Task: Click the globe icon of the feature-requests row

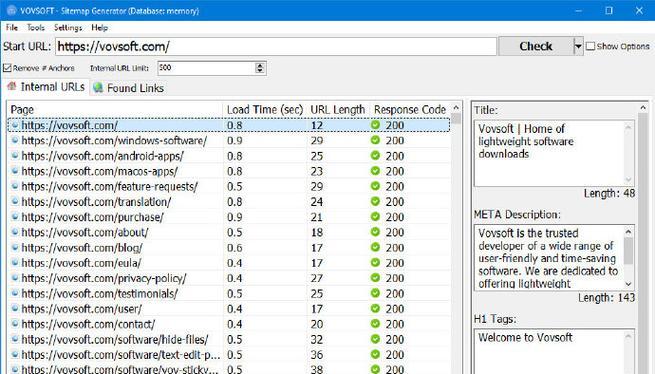Action: [x=15, y=186]
